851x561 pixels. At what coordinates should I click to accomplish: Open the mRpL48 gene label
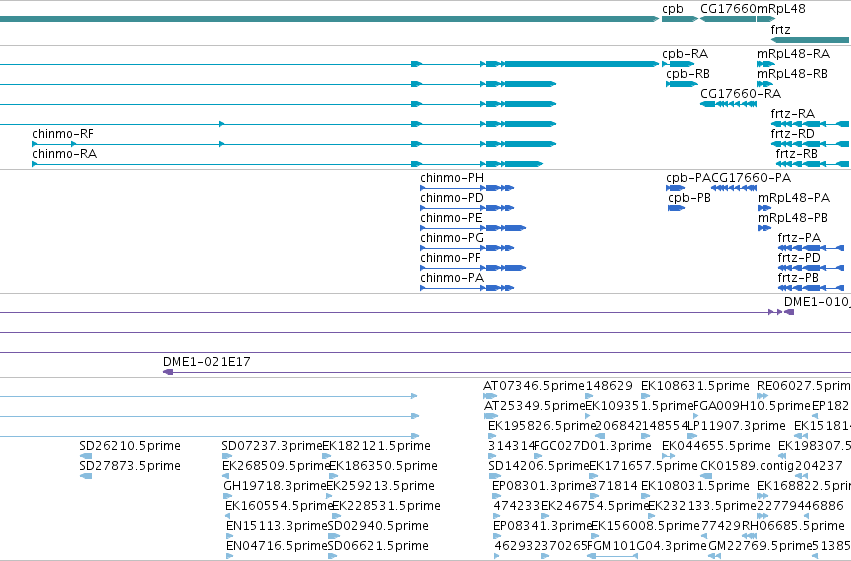pyautogui.click(x=781, y=9)
